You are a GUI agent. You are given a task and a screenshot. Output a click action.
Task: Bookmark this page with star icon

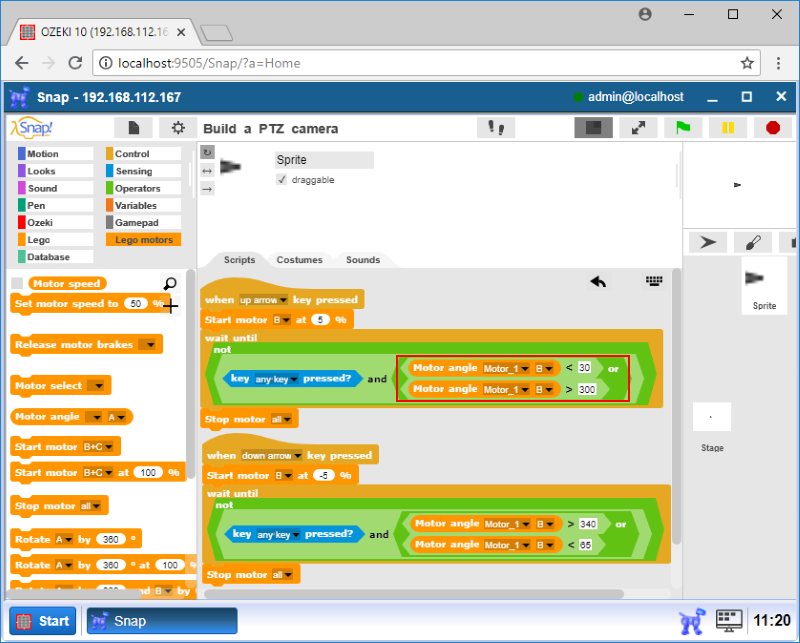(747, 63)
